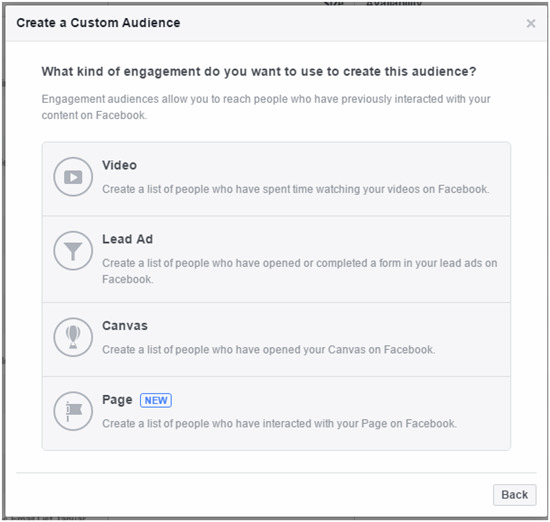Screen dimensions: 550x522
Task: Pick the Canvas title label
Action: click(125, 326)
